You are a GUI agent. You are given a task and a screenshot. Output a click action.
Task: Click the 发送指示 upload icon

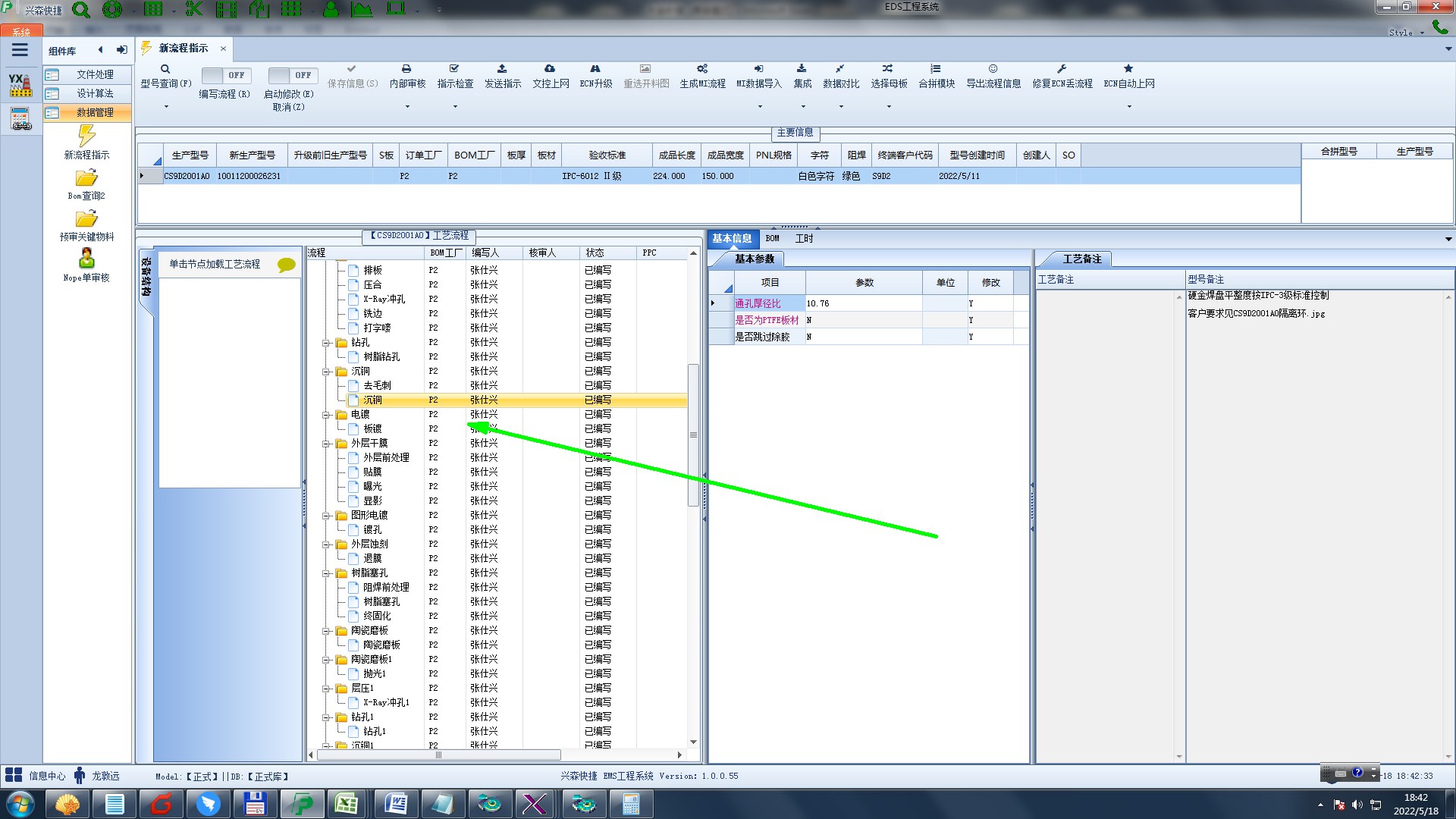(502, 69)
